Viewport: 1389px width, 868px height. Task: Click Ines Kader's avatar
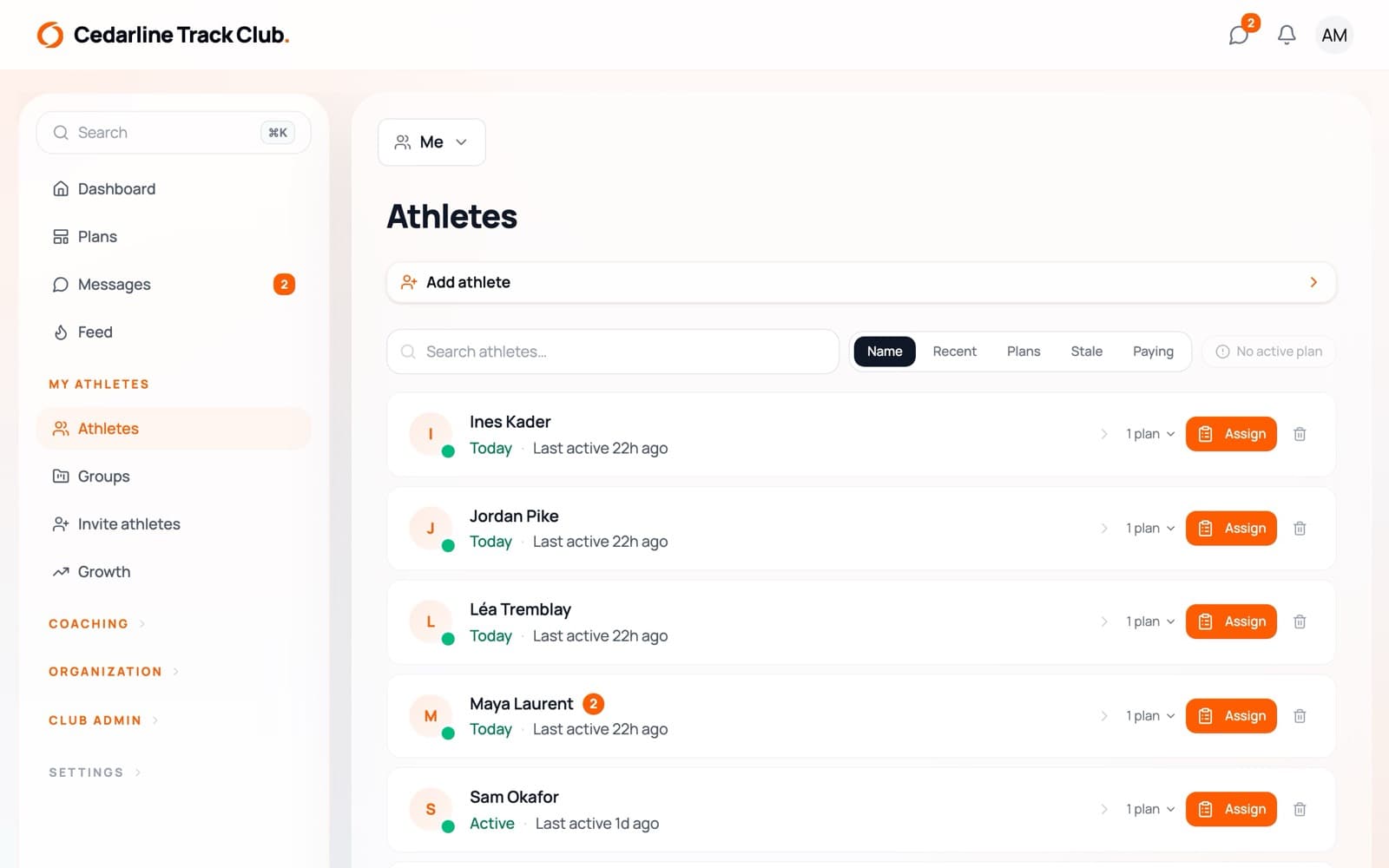(431, 434)
